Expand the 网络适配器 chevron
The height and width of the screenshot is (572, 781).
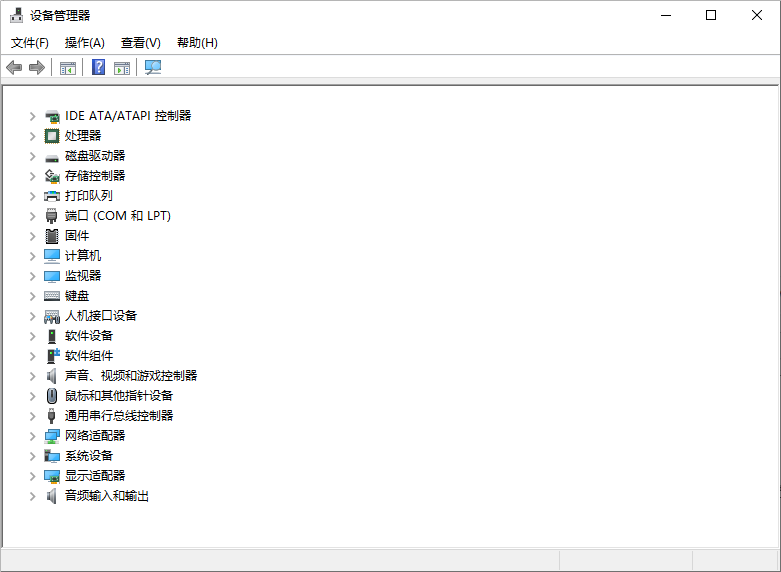pos(32,436)
